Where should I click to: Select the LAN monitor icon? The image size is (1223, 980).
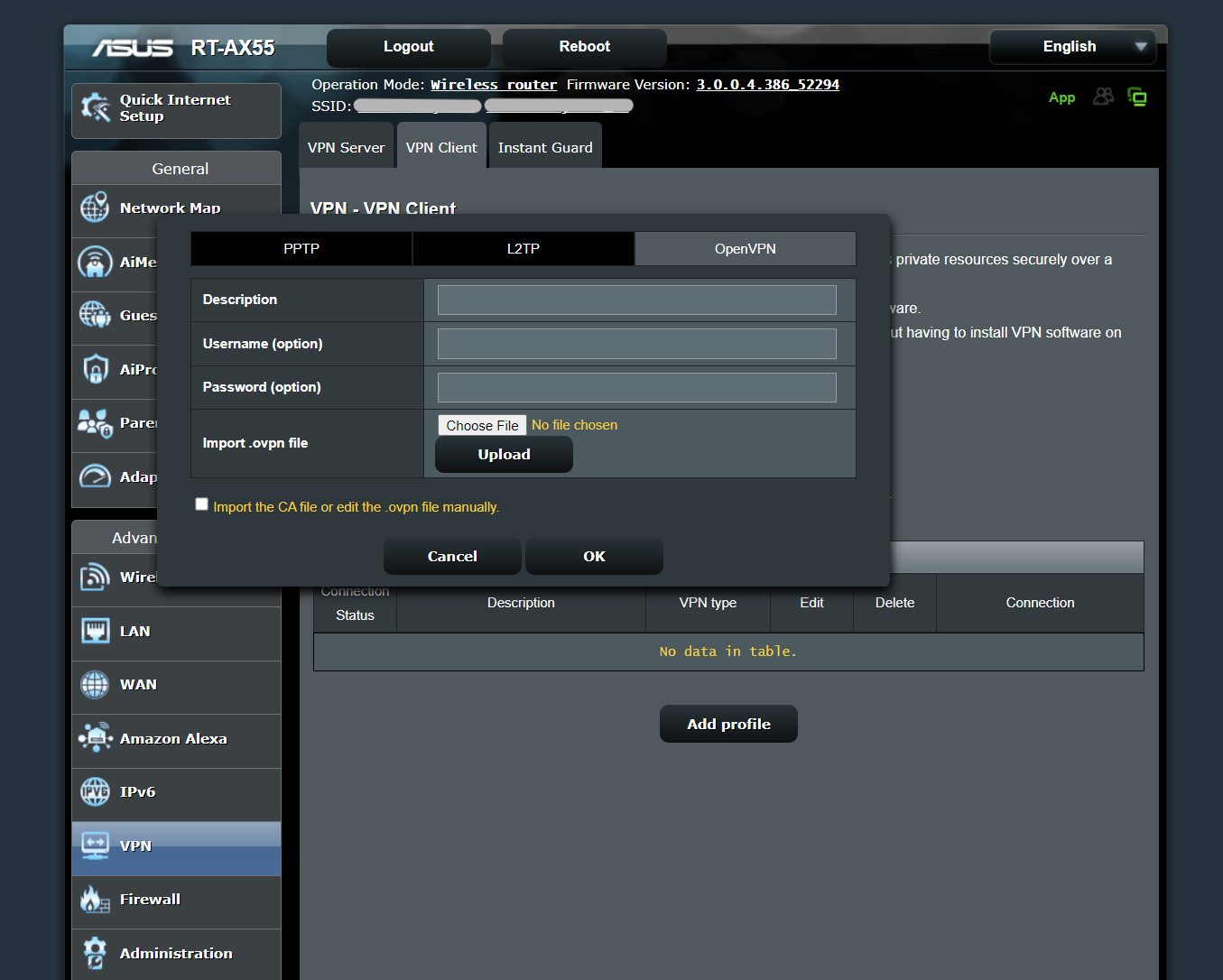(x=95, y=631)
